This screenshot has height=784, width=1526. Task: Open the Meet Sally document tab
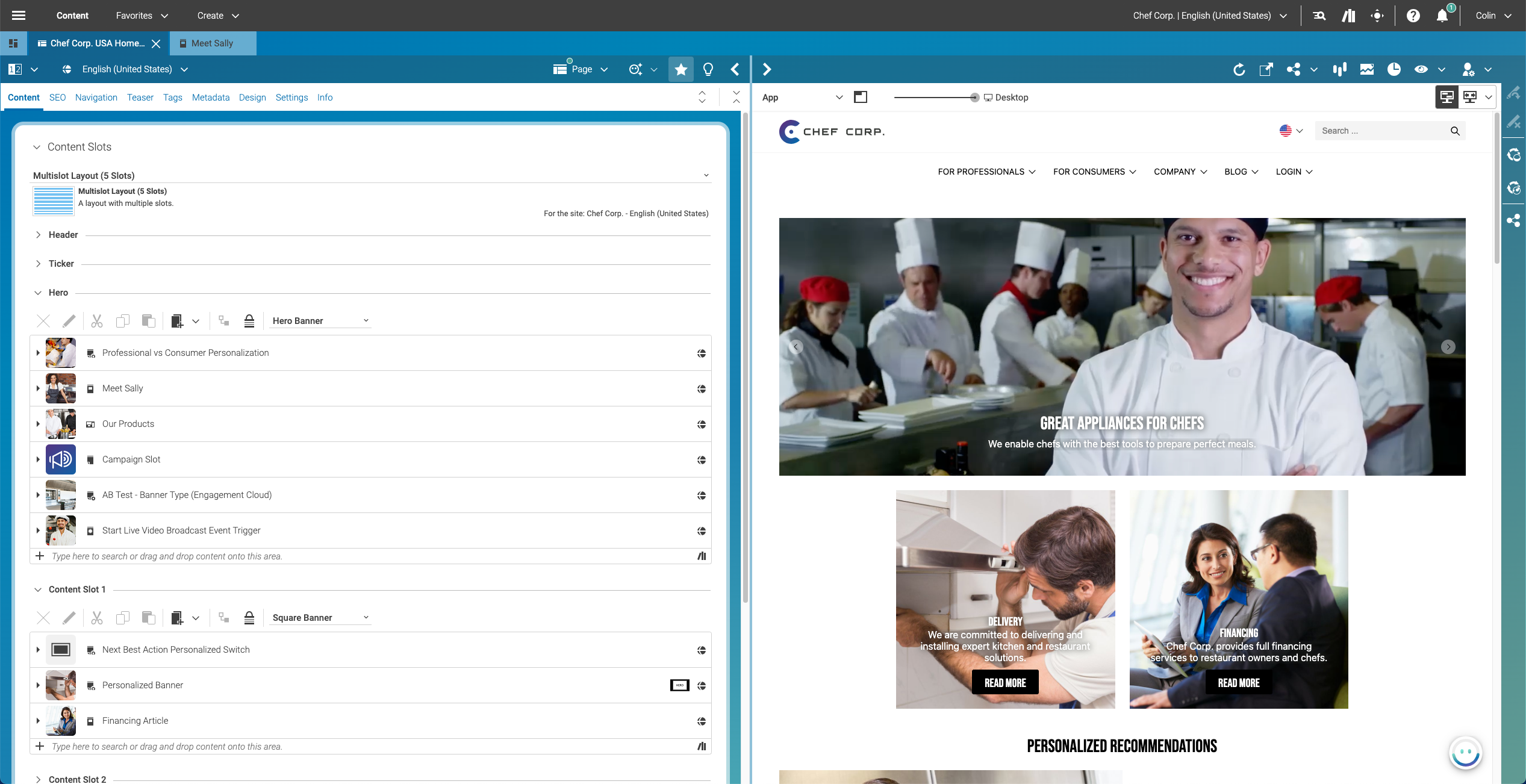point(212,43)
